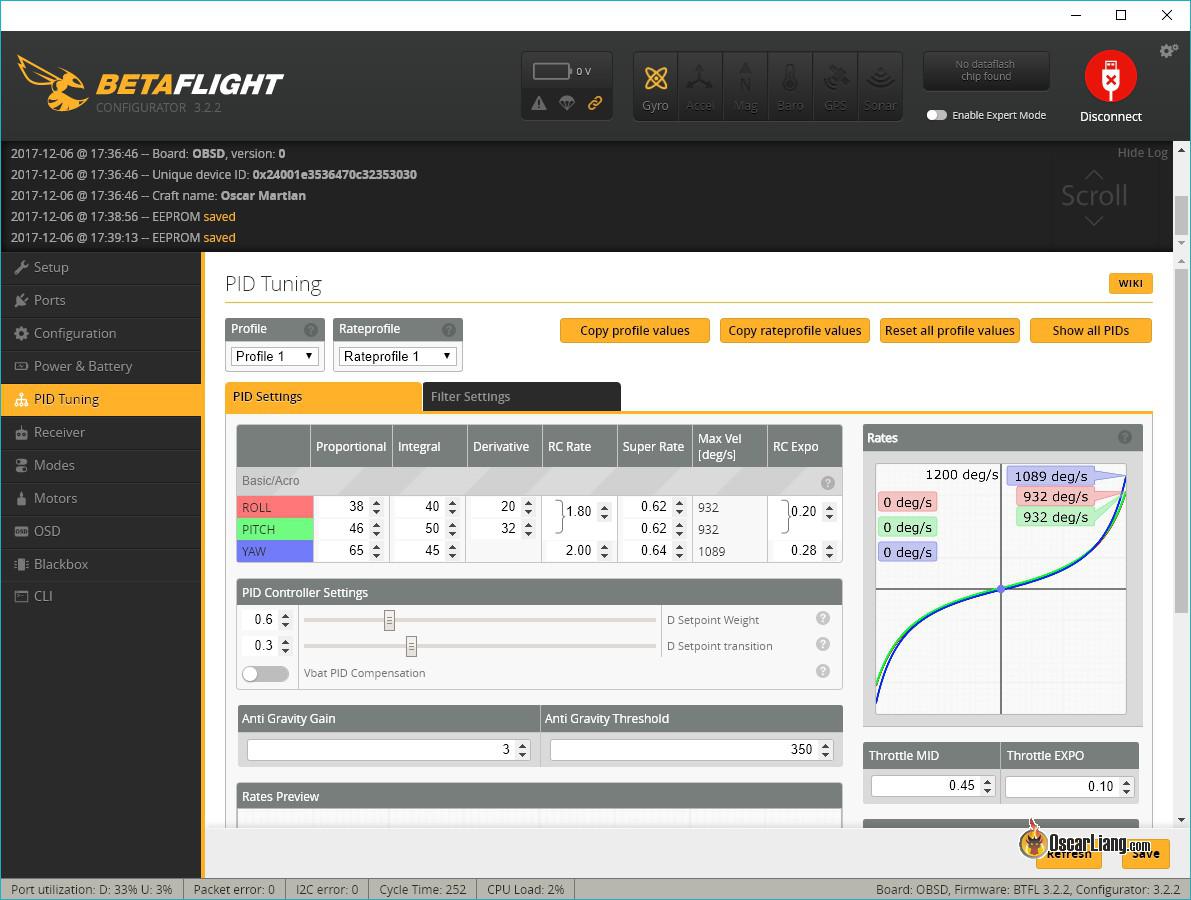The height and width of the screenshot is (900, 1191).
Task: Select the Gyro sensor icon
Action: tap(655, 86)
